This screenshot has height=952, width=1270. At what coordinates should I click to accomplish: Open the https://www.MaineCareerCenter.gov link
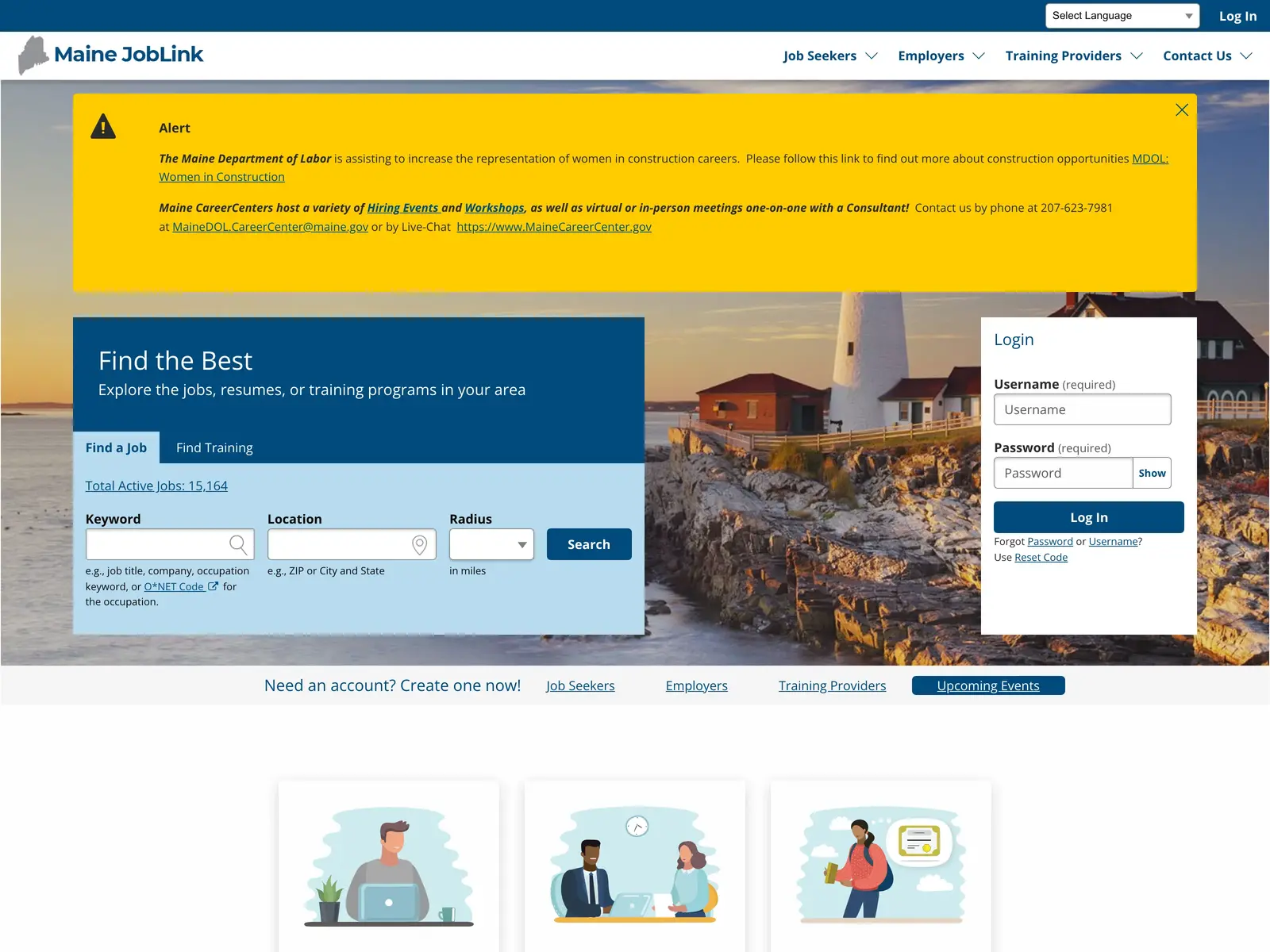[x=554, y=227]
